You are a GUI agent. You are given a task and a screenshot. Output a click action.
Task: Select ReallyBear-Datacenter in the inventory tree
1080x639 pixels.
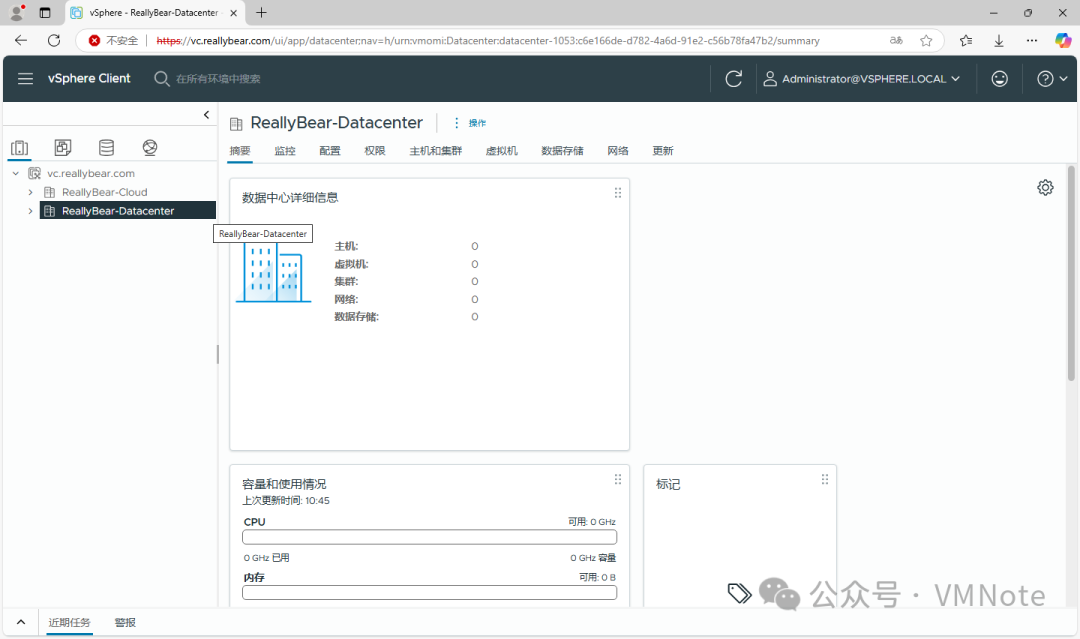[x=118, y=211]
